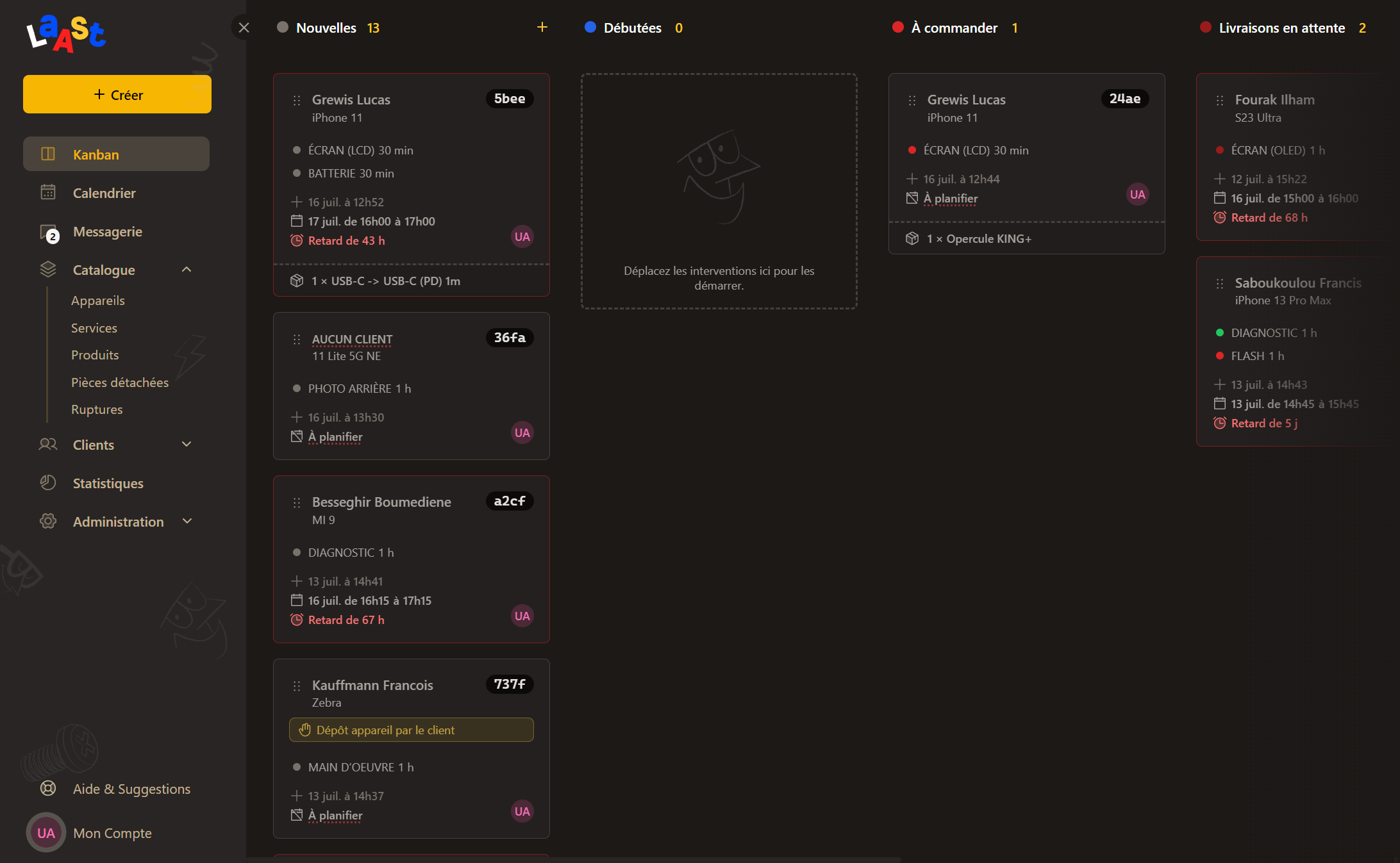Click the UA user avatar on Mon Compte
Image resolution: width=1400 pixels, height=863 pixels.
click(46, 831)
